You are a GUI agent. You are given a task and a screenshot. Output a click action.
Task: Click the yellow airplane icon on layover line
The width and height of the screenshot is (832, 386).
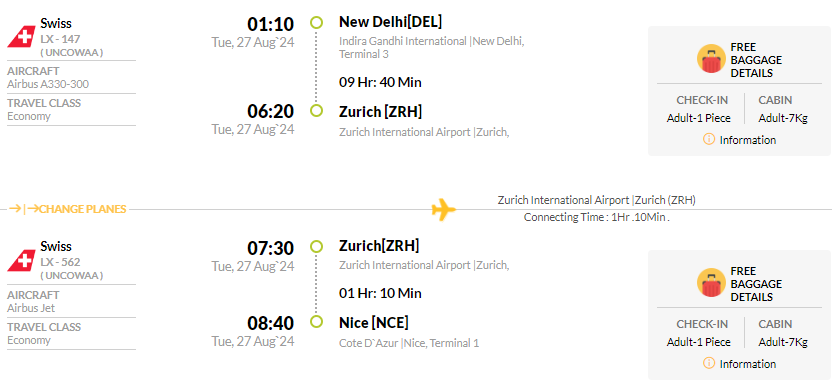[x=444, y=209]
